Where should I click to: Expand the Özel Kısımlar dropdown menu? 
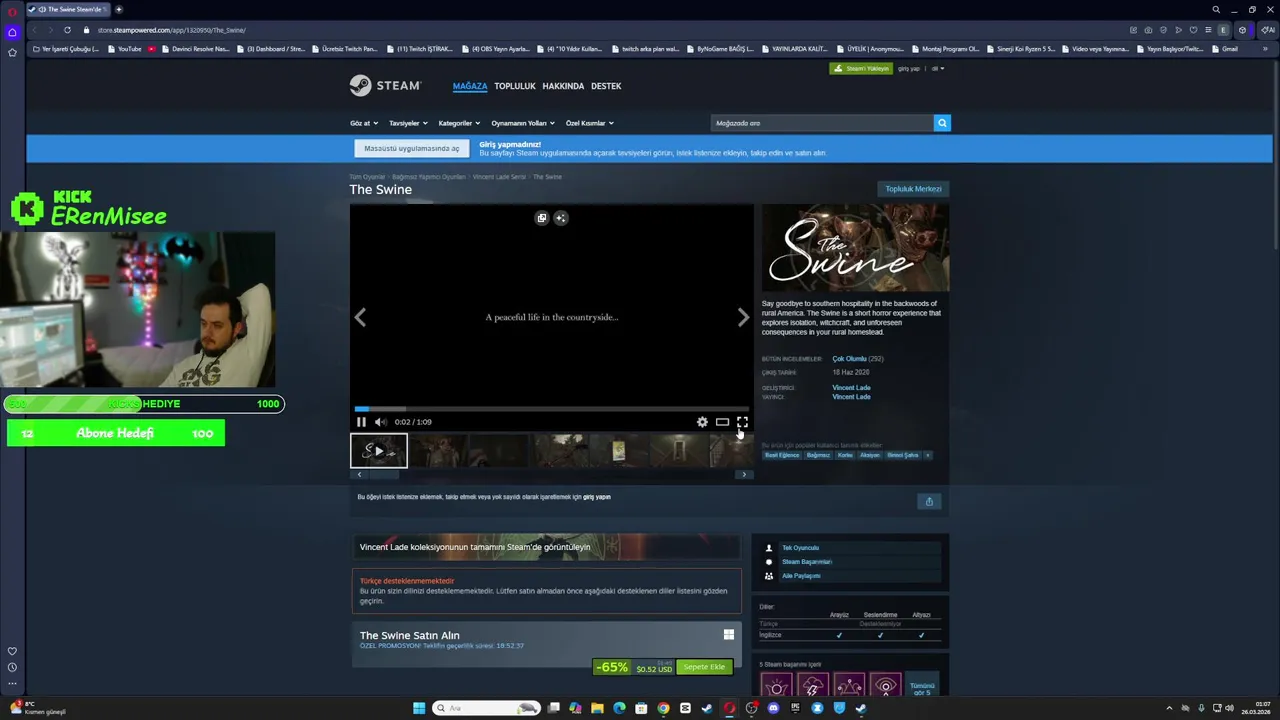[x=590, y=123]
